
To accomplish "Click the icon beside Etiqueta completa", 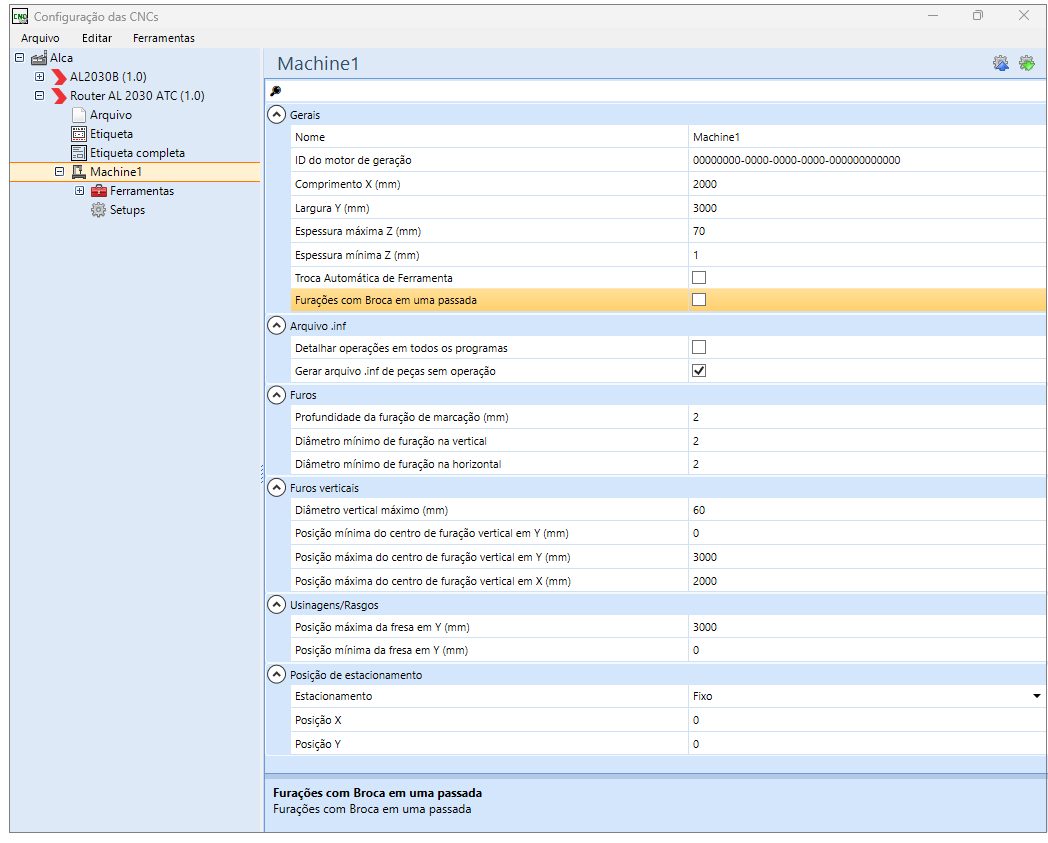I will click(79, 153).
